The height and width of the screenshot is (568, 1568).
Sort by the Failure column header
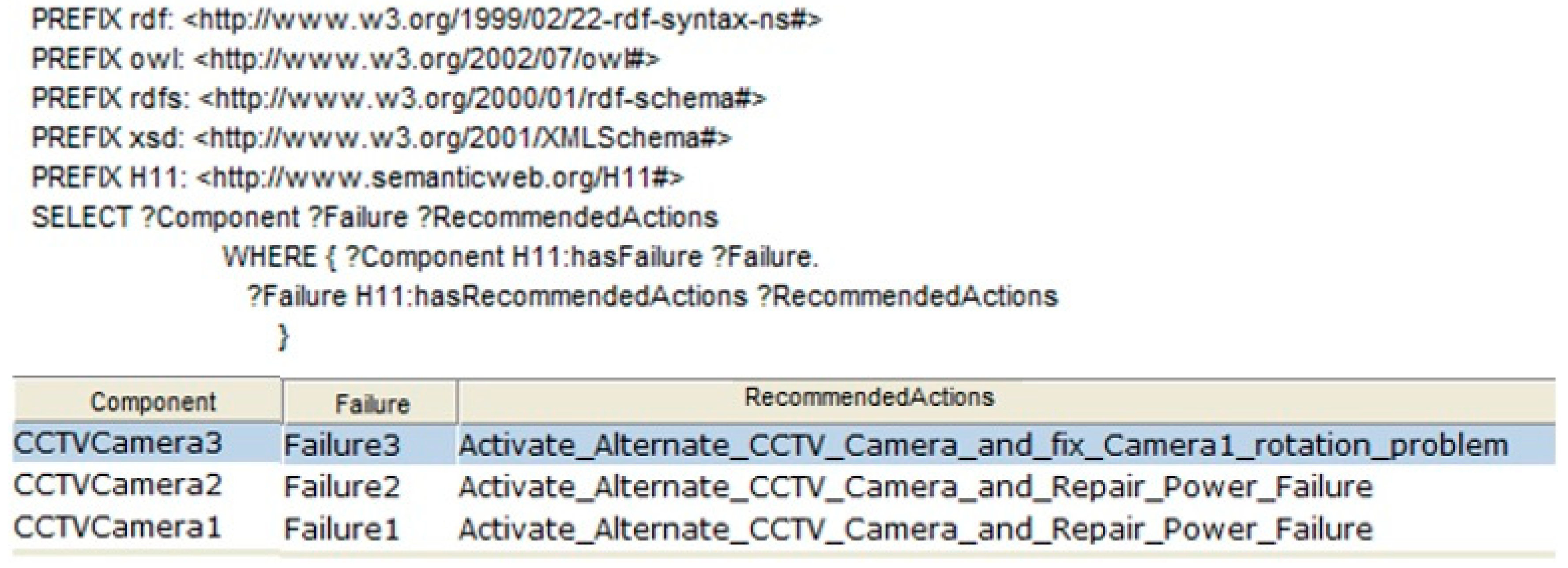[x=371, y=403]
